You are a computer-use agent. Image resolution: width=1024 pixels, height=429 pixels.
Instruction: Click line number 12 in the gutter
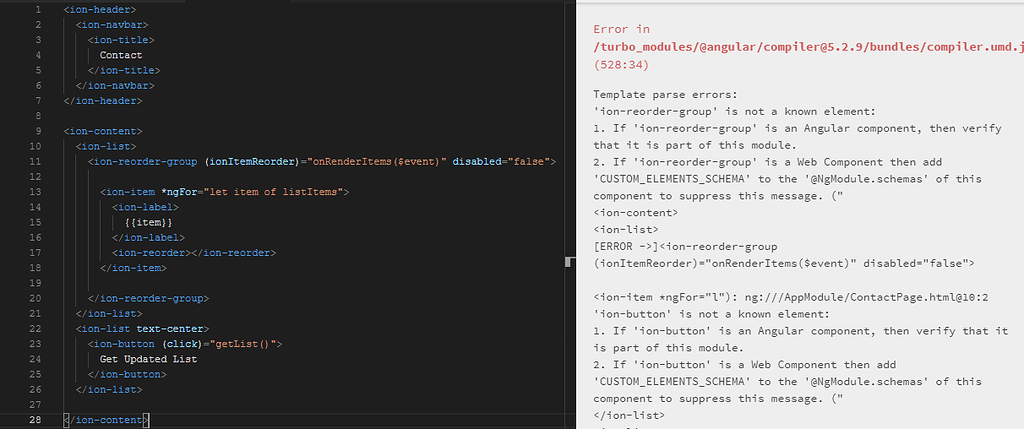(35, 176)
